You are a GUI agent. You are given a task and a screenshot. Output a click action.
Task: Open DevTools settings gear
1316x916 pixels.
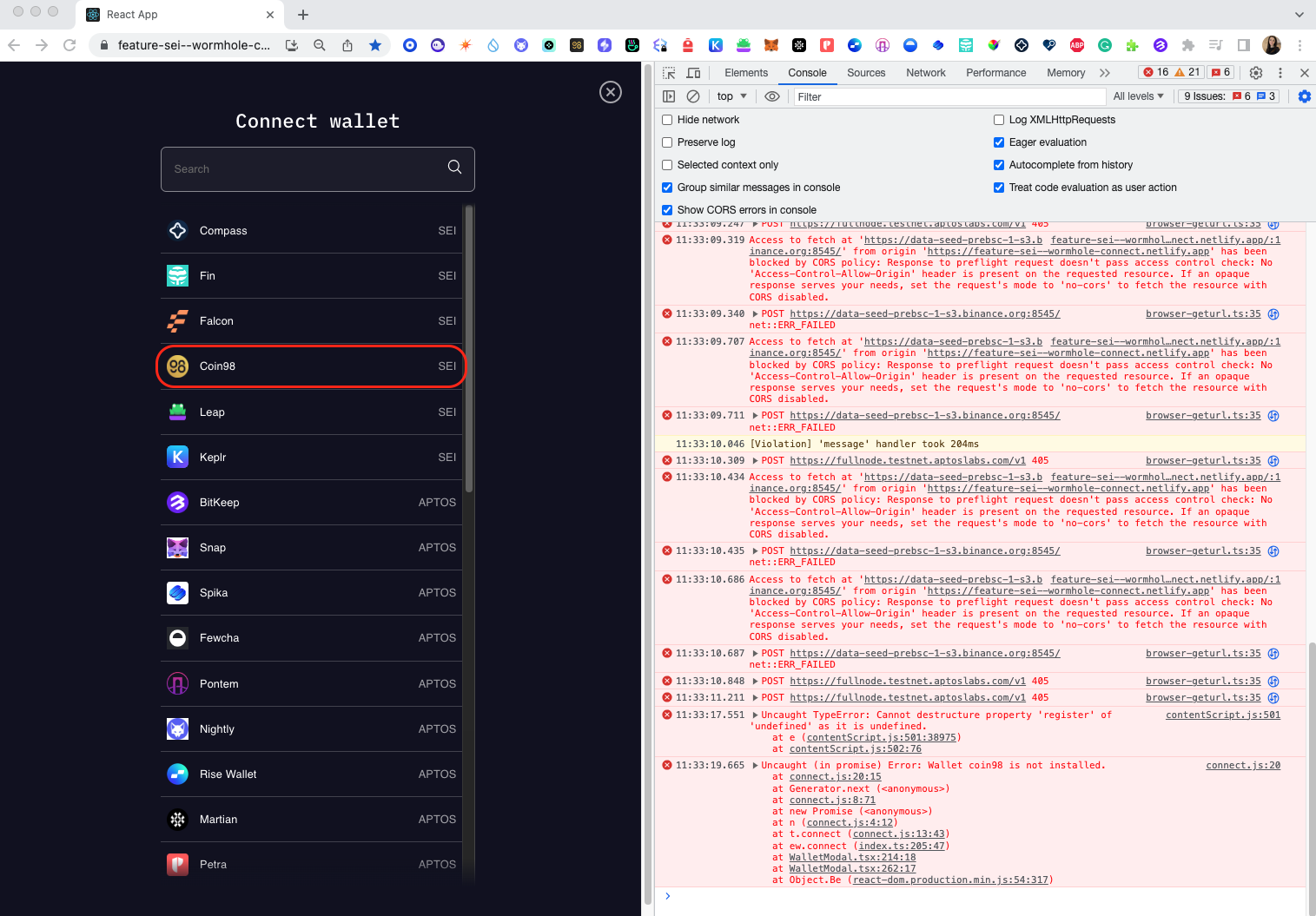(x=1255, y=73)
